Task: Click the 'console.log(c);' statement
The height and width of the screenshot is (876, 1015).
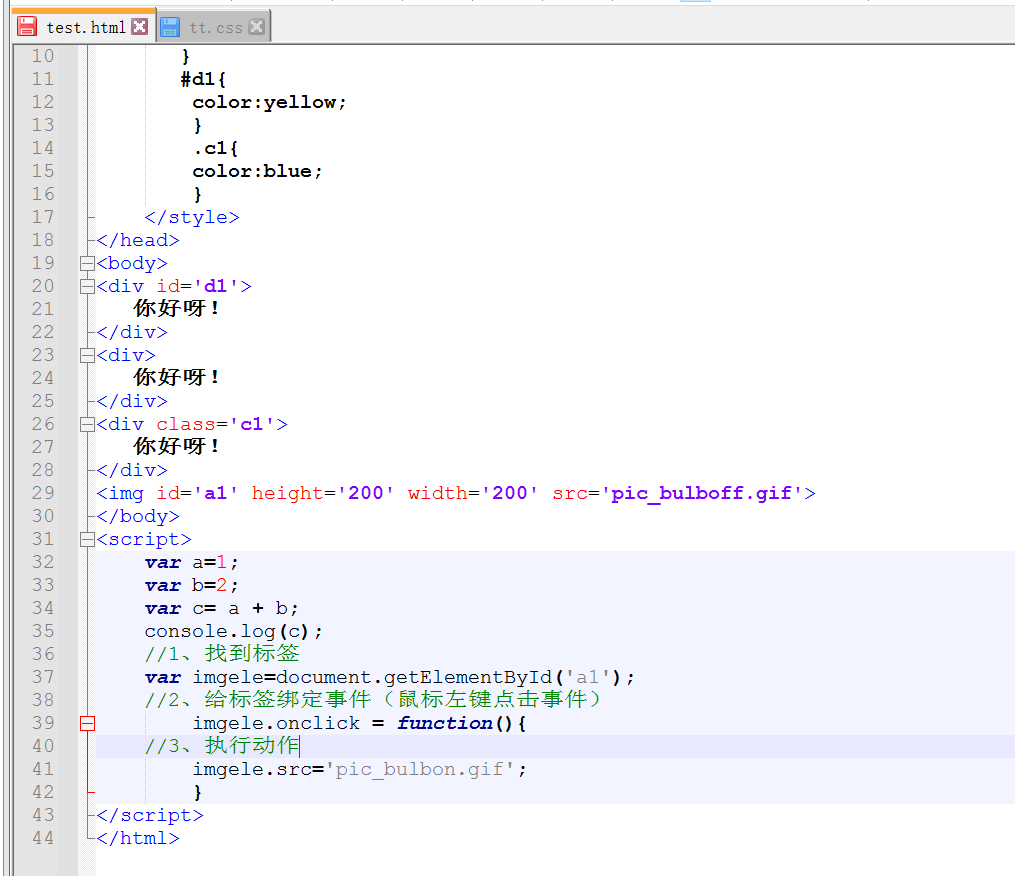Action: click(233, 632)
